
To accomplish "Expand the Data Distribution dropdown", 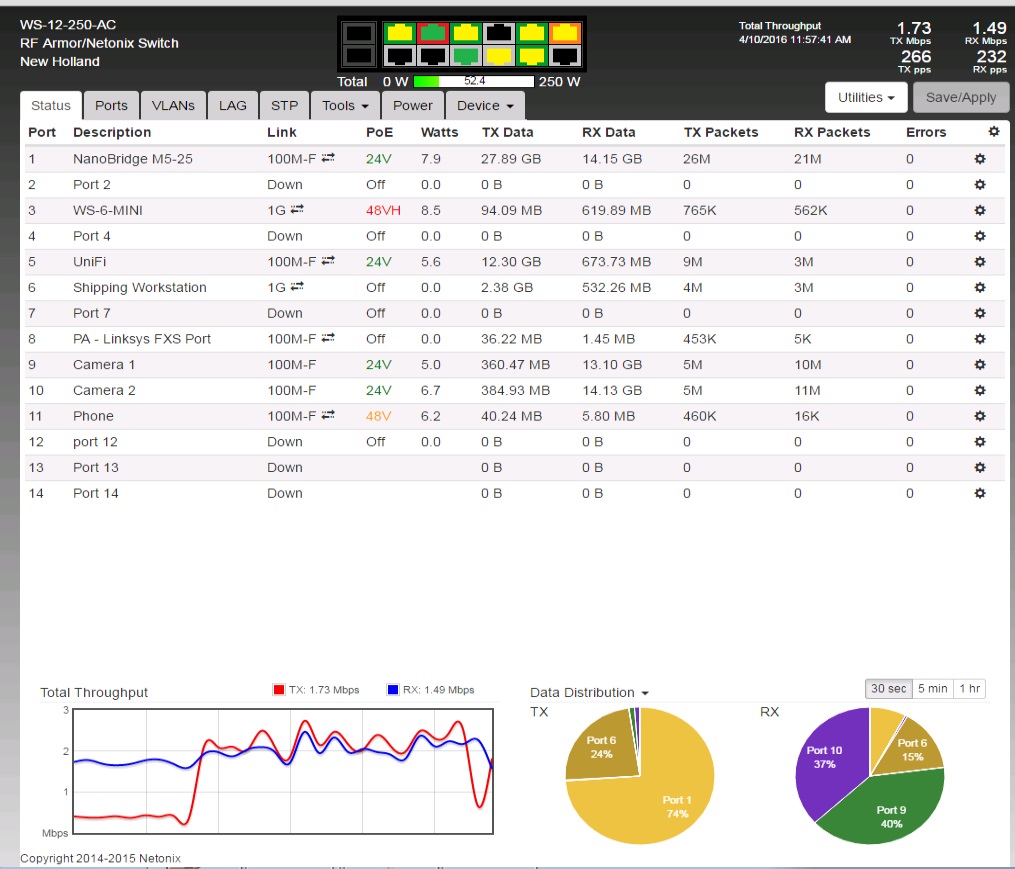I will [590, 693].
